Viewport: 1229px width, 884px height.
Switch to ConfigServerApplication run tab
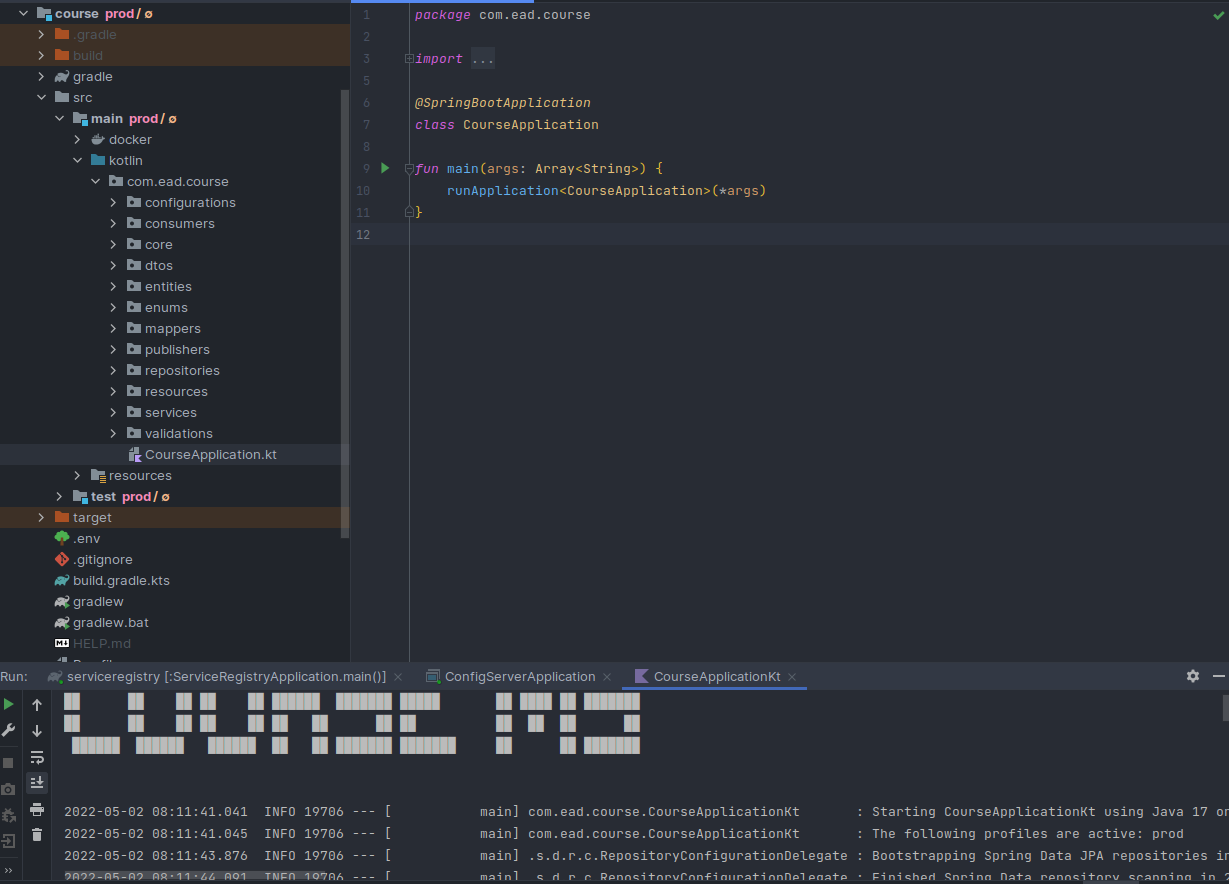coord(519,677)
